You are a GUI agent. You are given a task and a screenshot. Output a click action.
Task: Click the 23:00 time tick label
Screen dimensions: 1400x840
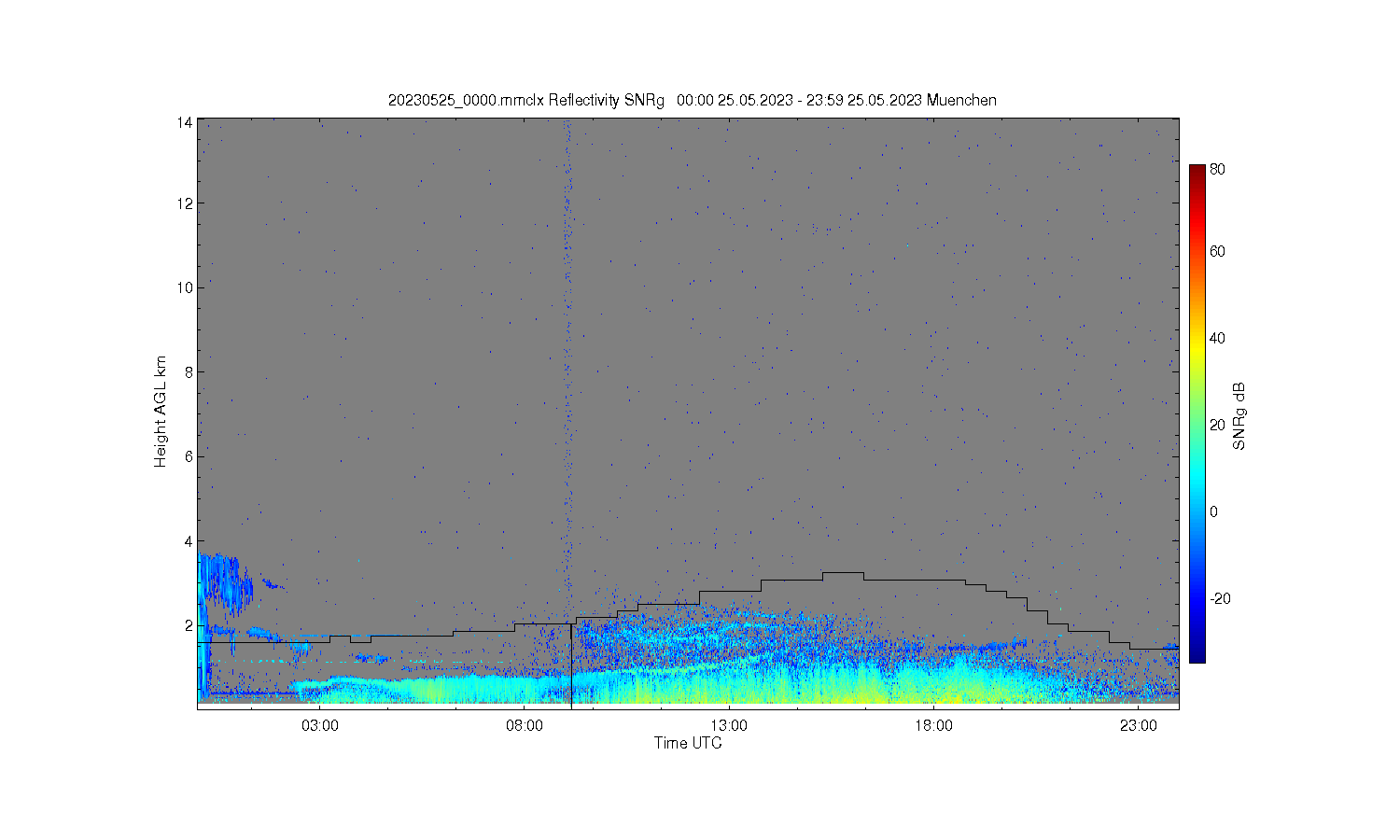(1139, 725)
